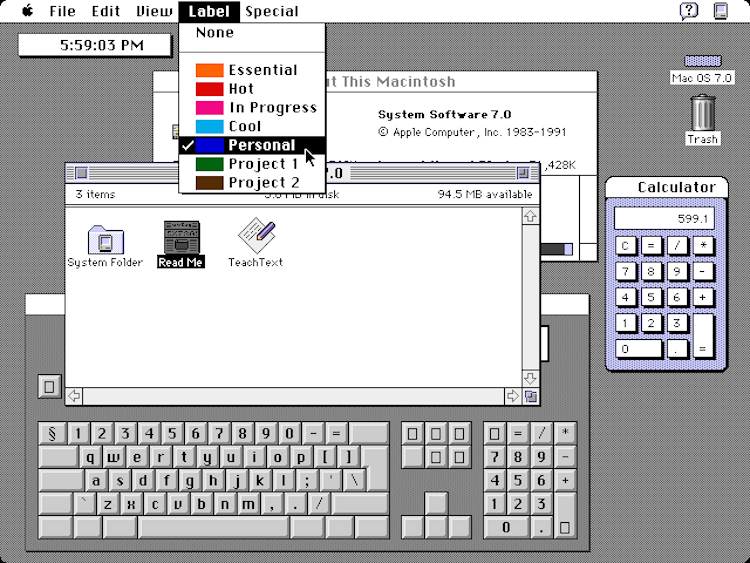Click the Key Caps numeric keypad asterisk
This screenshot has height=563, width=750.
[565, 433]
